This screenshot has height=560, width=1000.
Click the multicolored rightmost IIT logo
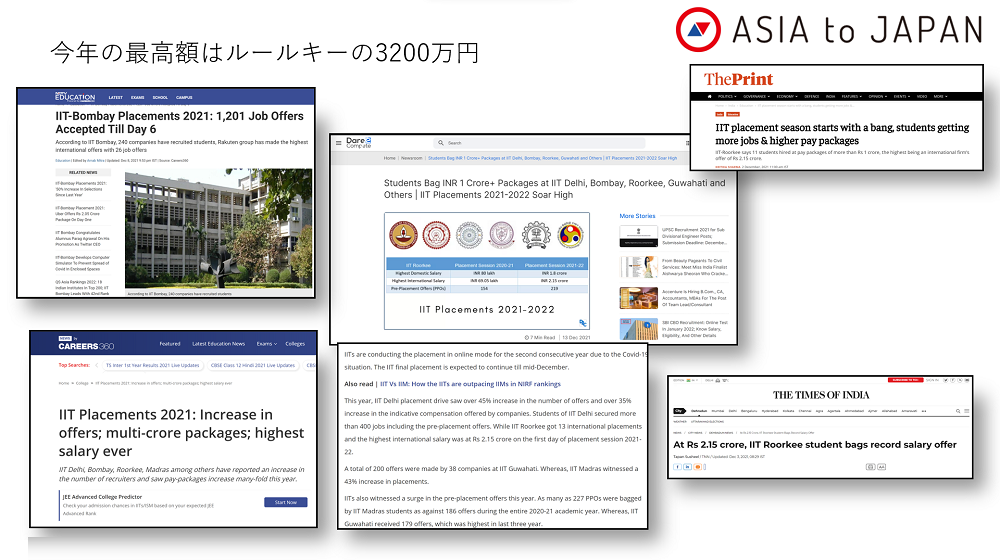[570, 235]
